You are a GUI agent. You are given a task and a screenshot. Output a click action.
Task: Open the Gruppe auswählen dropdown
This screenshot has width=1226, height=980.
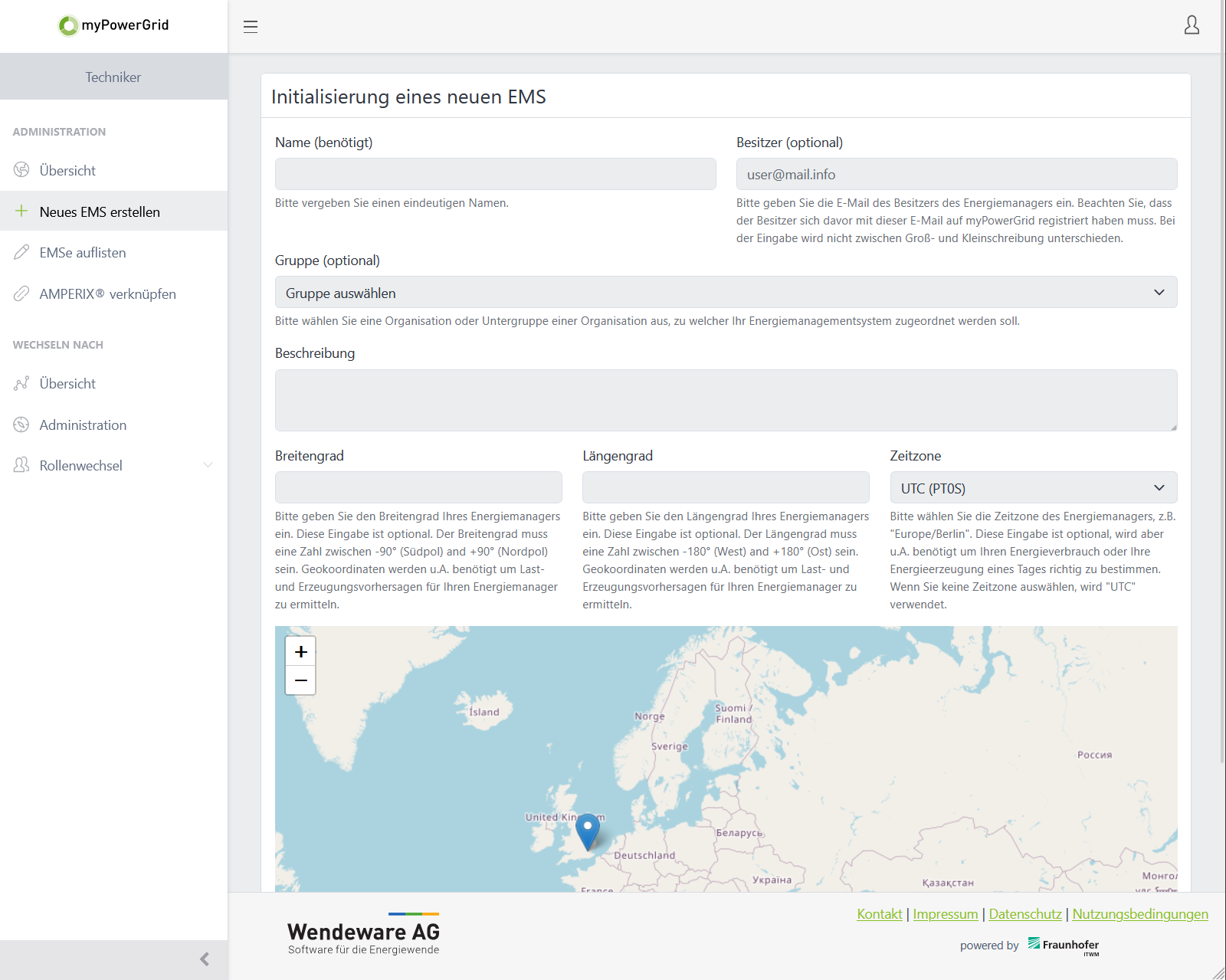725,293
